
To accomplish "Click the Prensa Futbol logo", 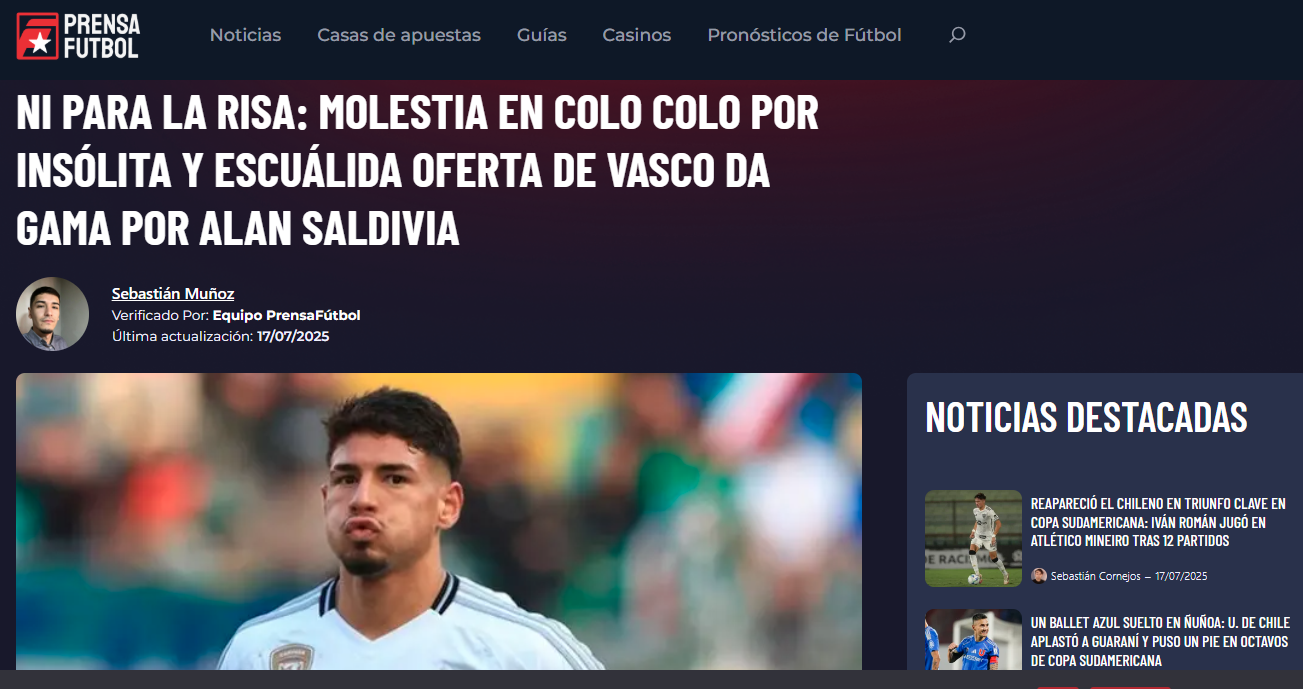I will point(78,35).
